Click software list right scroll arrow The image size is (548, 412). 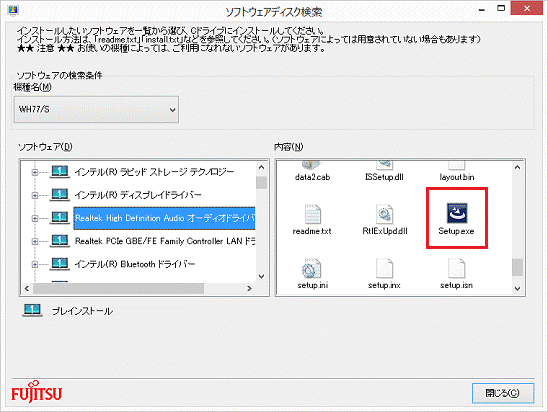[249, 288]
